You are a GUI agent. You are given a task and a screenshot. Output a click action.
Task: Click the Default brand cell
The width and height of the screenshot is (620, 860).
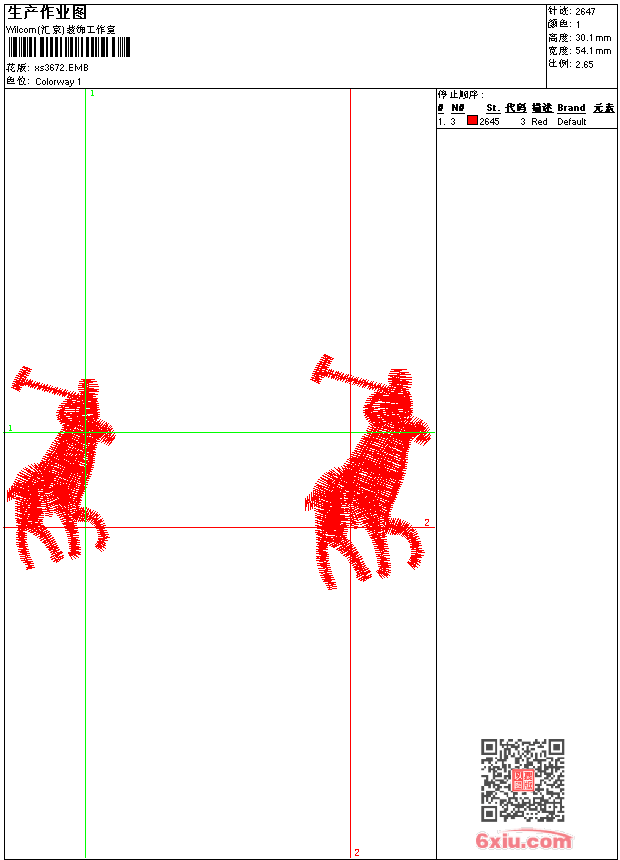click(x=572, y=122)
